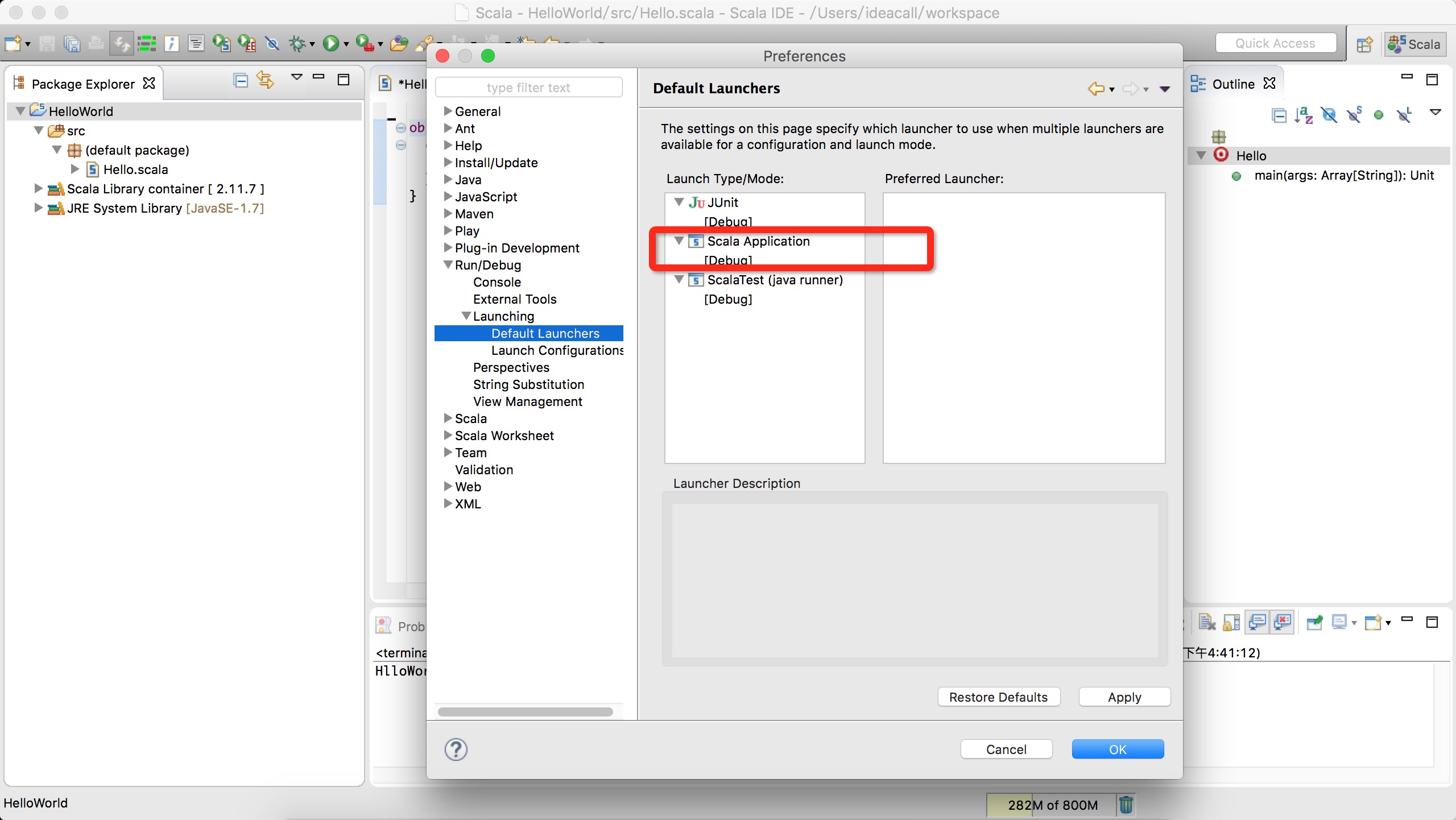Image resolution: width=1456 pixels, height=820 pixels.
Task: Click the Cancel button
Action: click(1006, 749)
